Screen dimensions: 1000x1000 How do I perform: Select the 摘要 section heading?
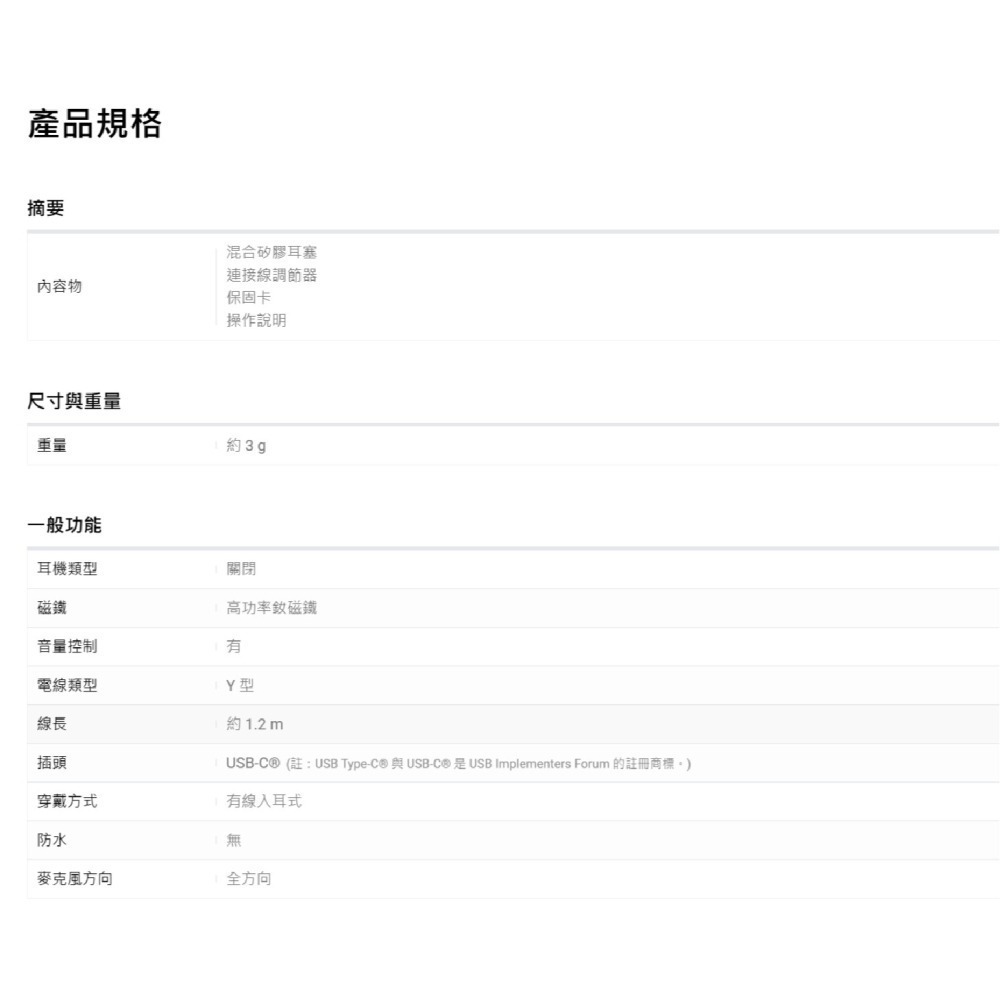[x=46, y=207]
